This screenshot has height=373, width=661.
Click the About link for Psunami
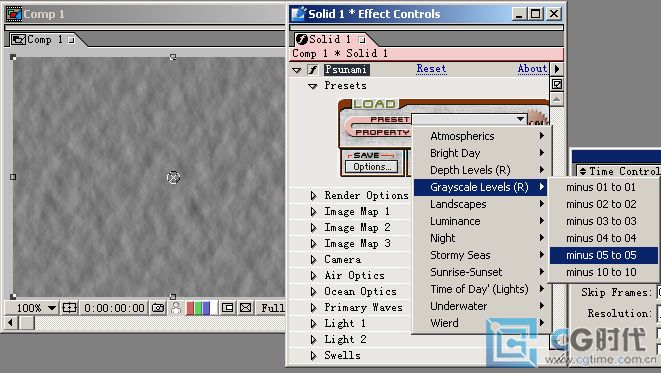point(532,69)
